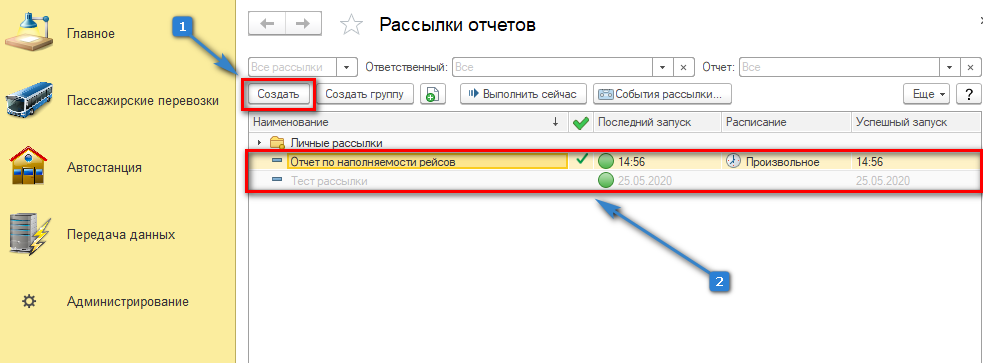The image size is (983, 363).
Task: Select the Автостанция building icon
Action: pyautogui.click(x=29, y=167)
